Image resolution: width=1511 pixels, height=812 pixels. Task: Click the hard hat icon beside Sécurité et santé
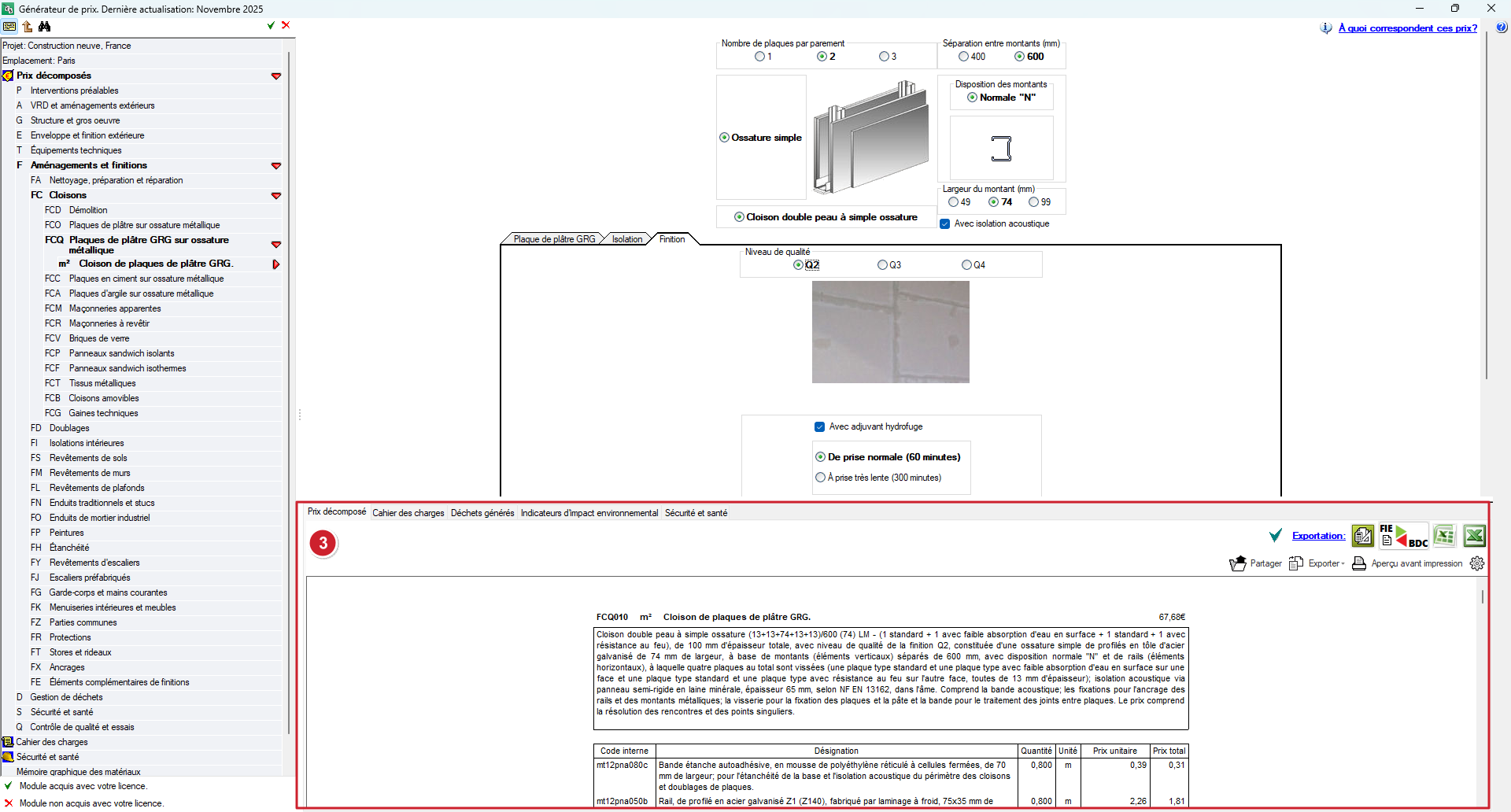coord(8,757)
